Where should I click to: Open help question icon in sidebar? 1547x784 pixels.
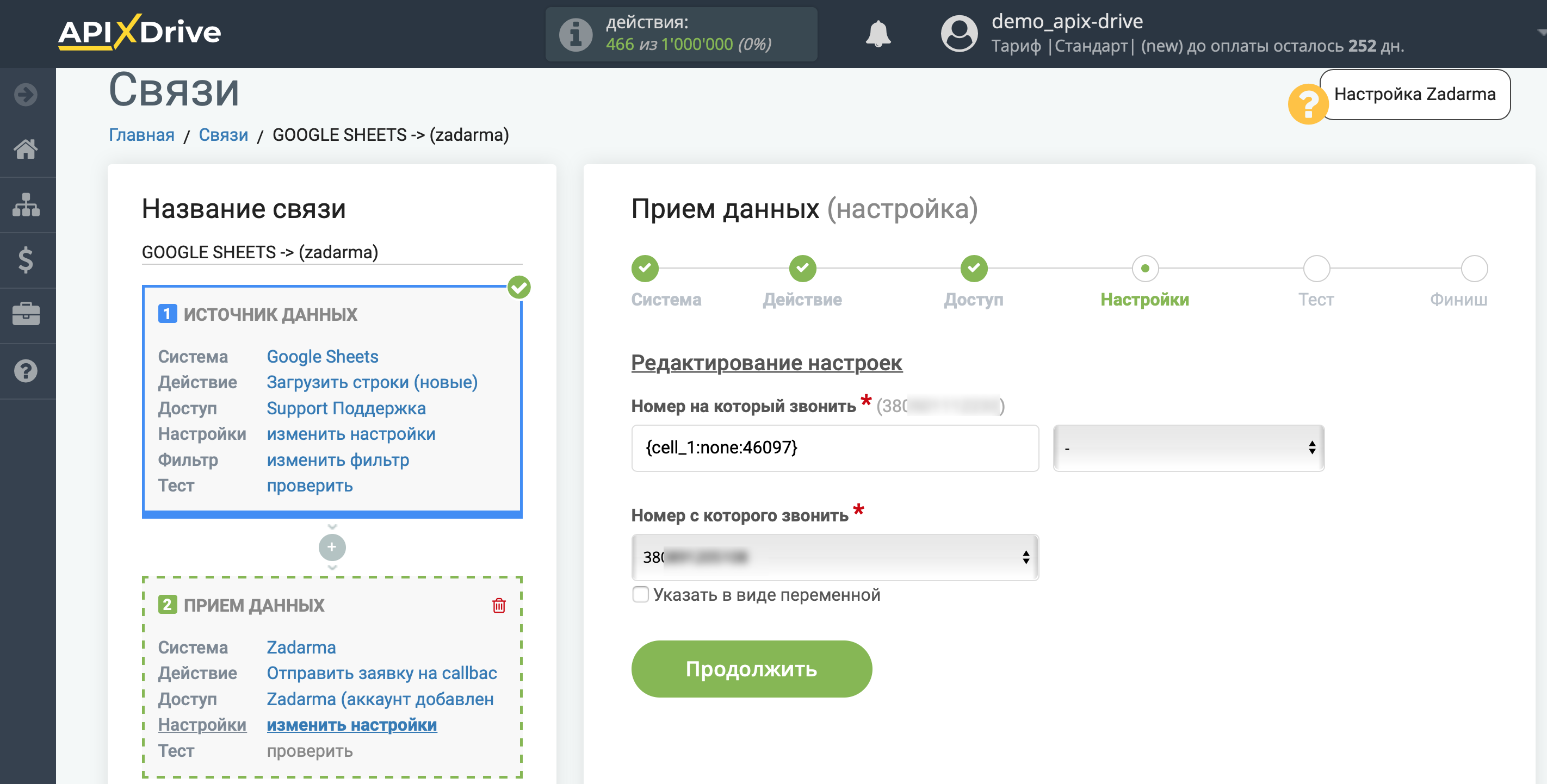point(26,371)
